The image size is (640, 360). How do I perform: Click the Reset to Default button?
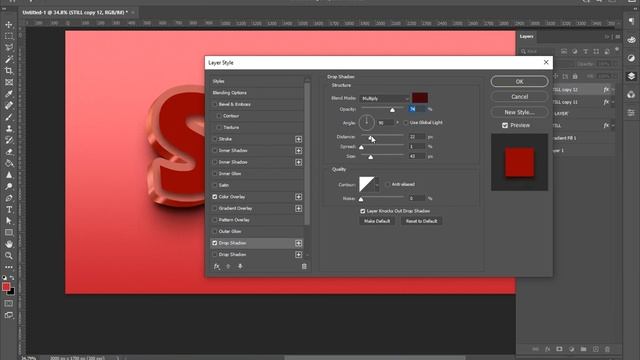pyautogui.click(x=421, y=221)
